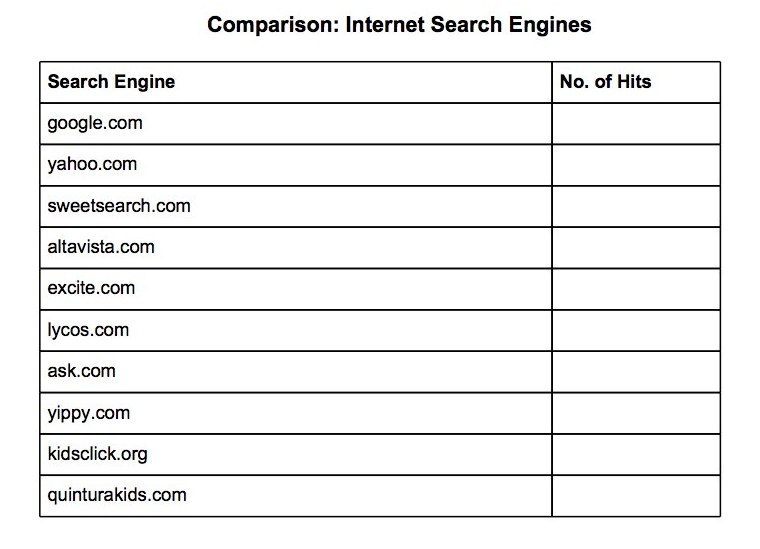This screenshot has height=549, width=760.
Task: Select the kidsclick.org text
Action: pos(97,454)
